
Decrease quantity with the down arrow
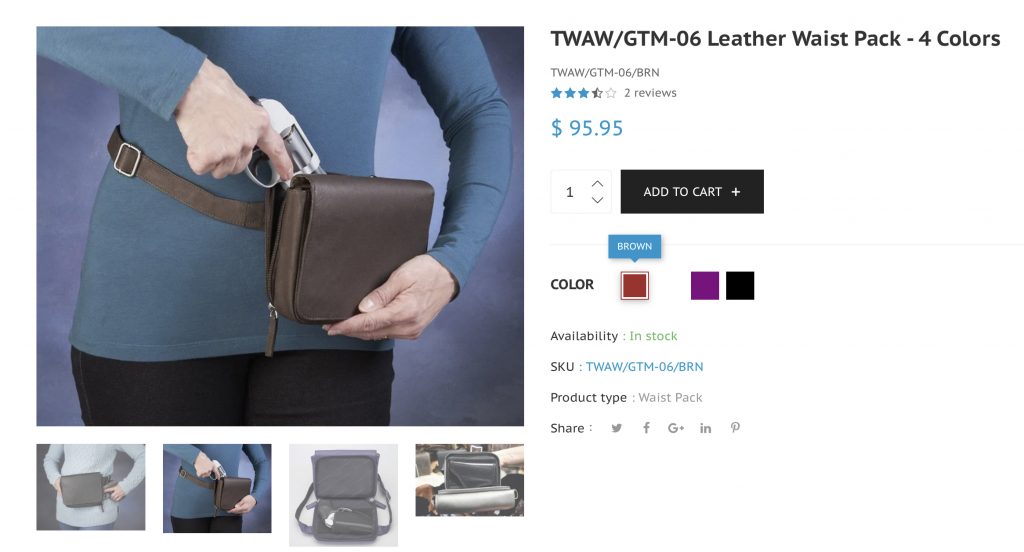597,200
